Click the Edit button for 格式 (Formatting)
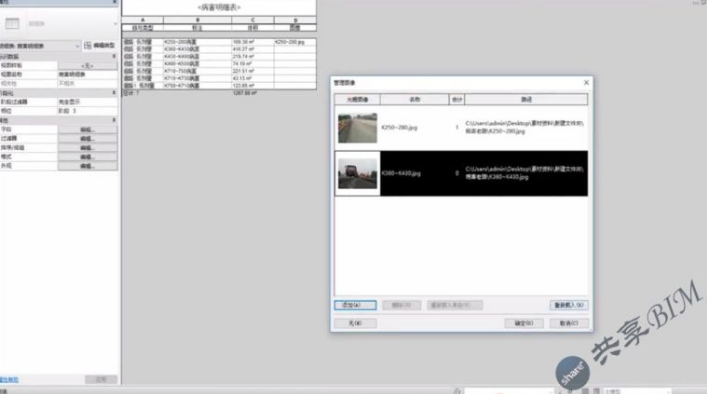 (x=87, y=157)
